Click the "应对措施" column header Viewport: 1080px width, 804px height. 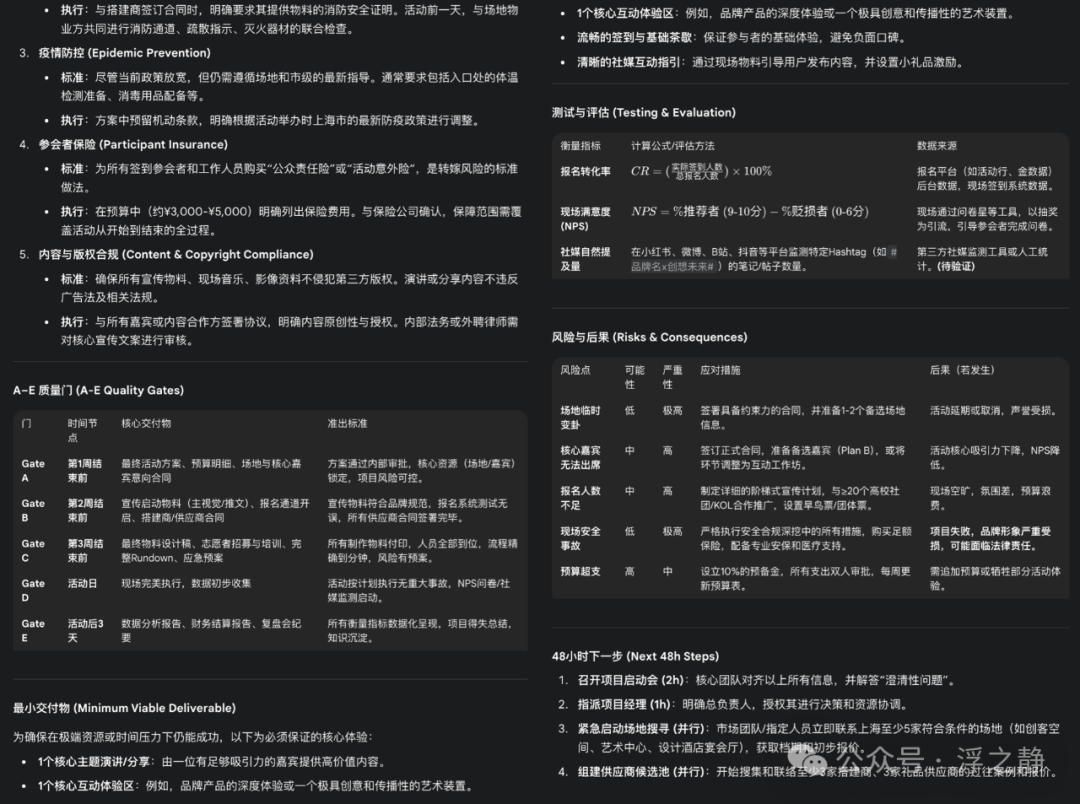click(x=720, y=371)
